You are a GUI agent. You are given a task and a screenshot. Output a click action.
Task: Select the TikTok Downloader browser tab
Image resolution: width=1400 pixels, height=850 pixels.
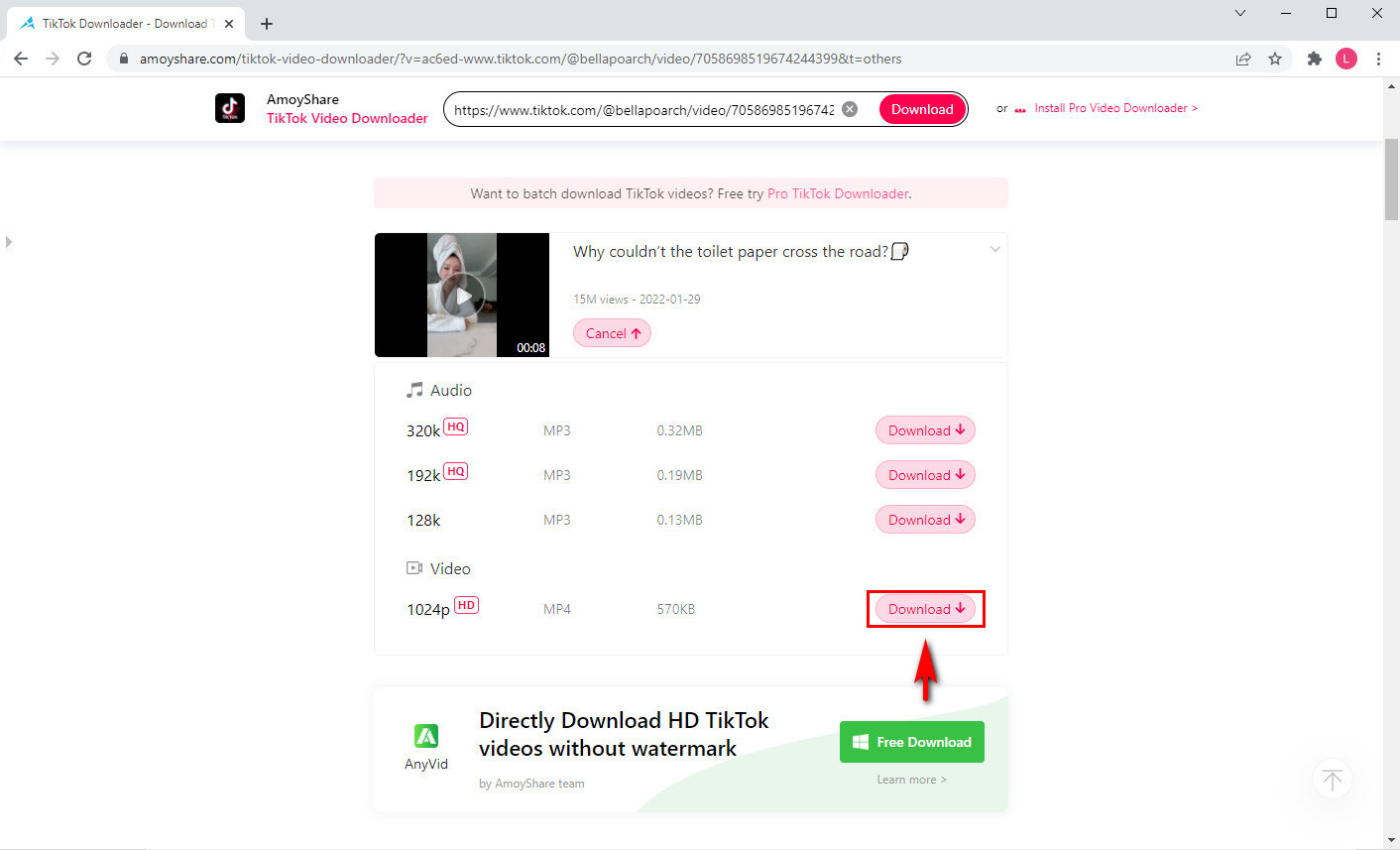point(119,23)
